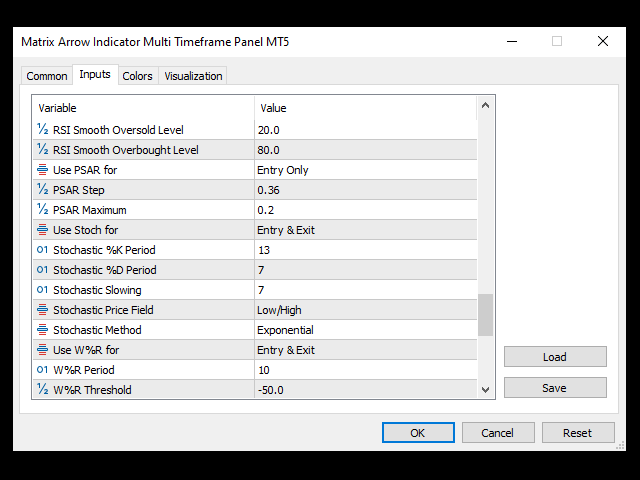Screen dimensions: 640x480
Task: Click the enum icon beside Use PSAR for
Action: click(x=43, y=170)
